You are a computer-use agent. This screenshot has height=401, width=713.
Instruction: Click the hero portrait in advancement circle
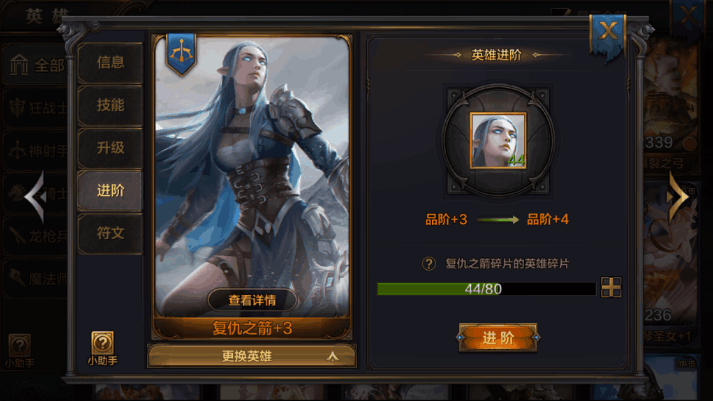click(498, 140)
